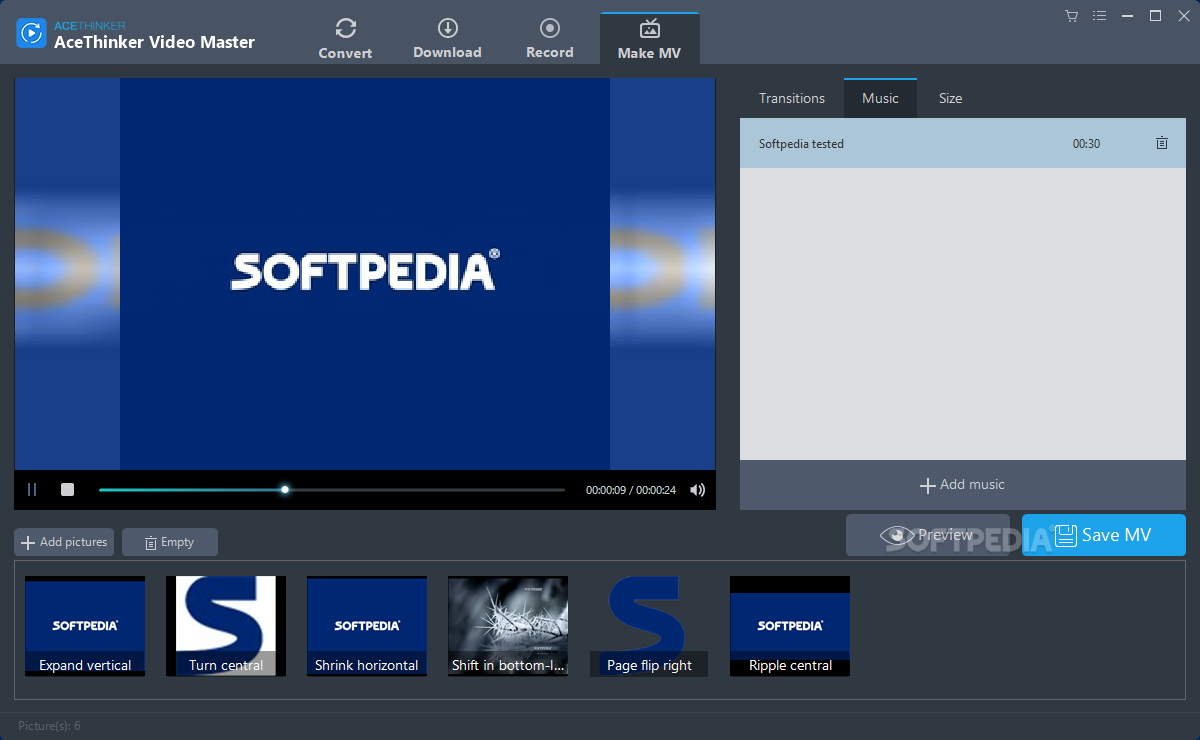The height and width of the screenshot is (740, 1200).
Task: Select the Softpedia tested music track
Action: (963, 143)
